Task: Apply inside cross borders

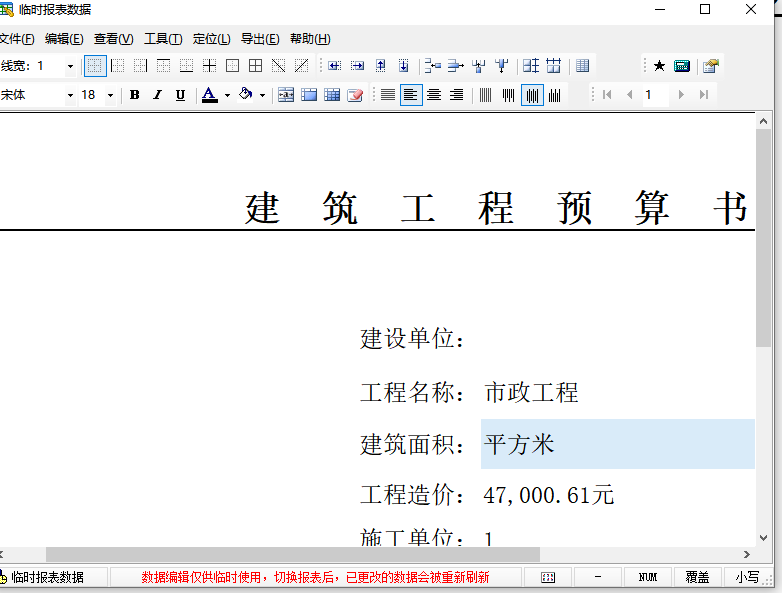Action: pos(209,66)
